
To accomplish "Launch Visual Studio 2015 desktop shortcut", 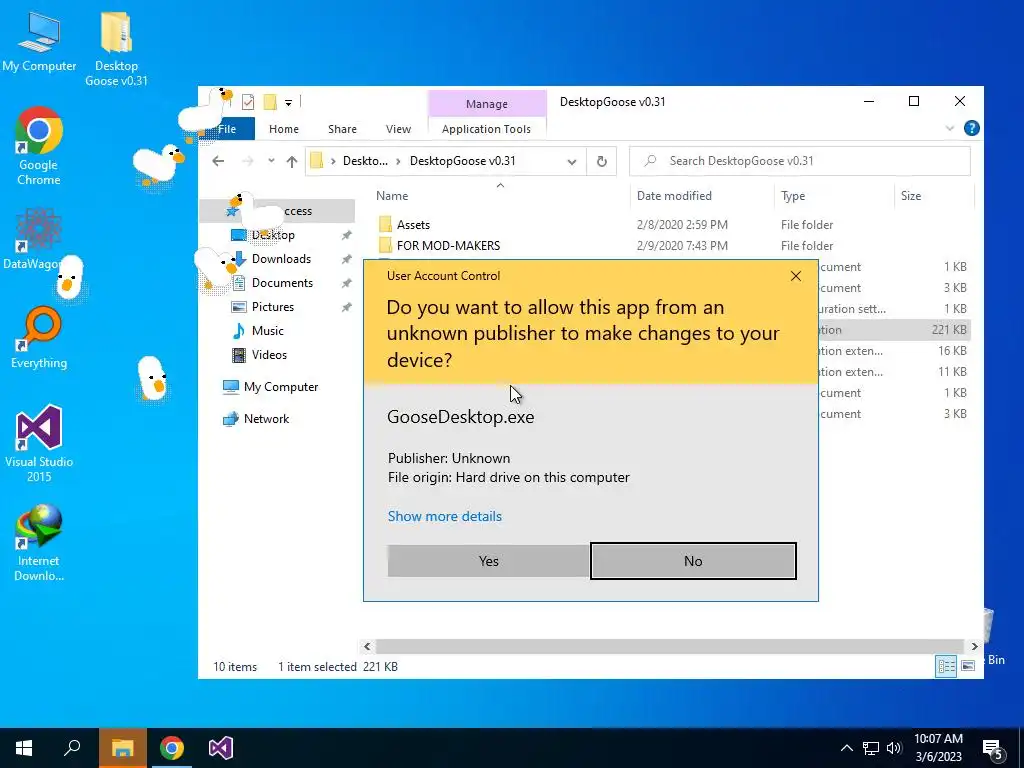I will pyautogui.click(x=39, y=444).
